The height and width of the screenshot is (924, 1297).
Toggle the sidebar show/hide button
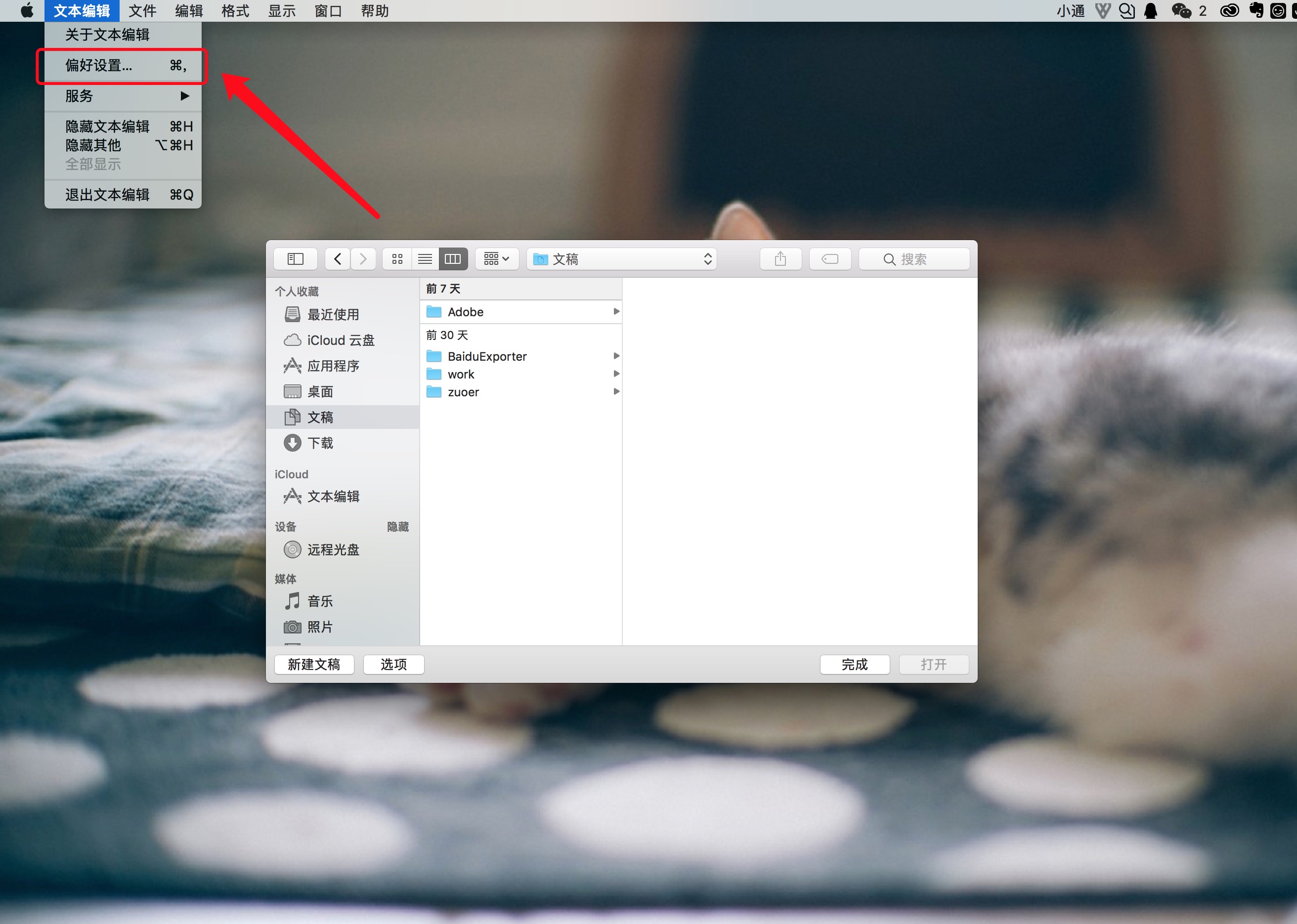296,259
